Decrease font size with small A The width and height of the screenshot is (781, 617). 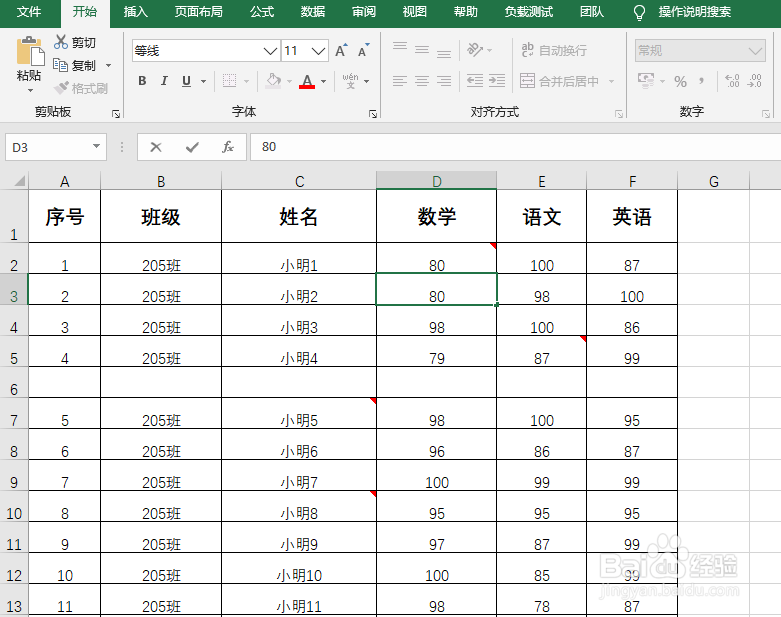tap(363, 50)
